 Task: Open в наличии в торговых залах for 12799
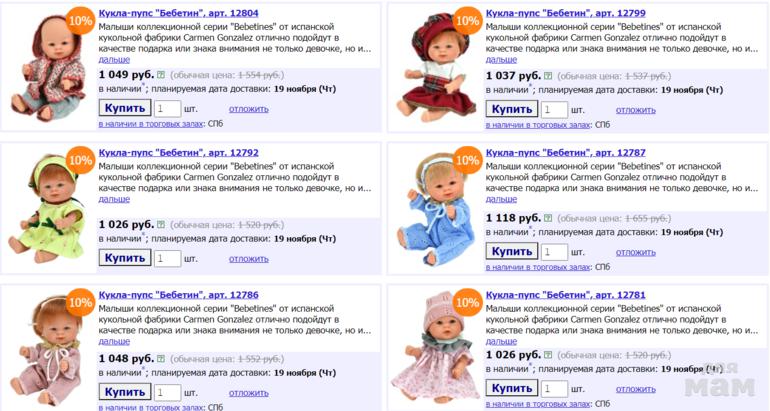pos(538,125)
